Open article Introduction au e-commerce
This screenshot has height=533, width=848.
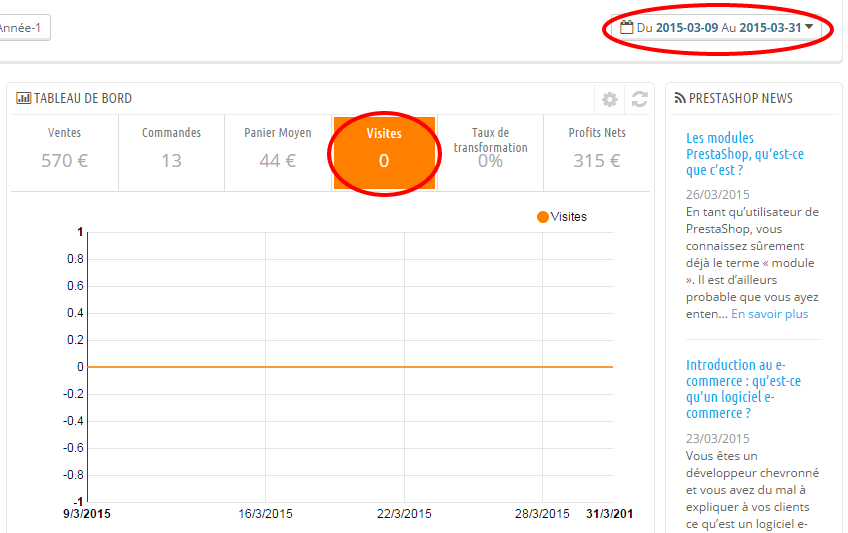point(743,389)
